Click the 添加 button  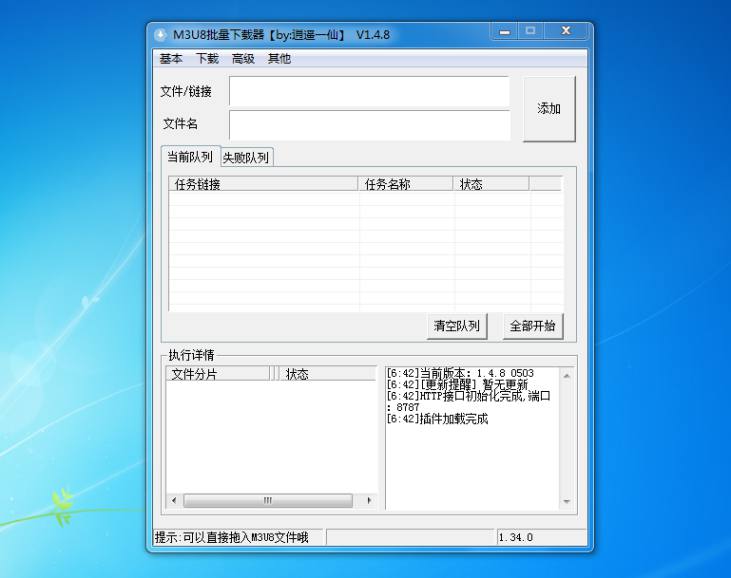(x=549, y=109)
